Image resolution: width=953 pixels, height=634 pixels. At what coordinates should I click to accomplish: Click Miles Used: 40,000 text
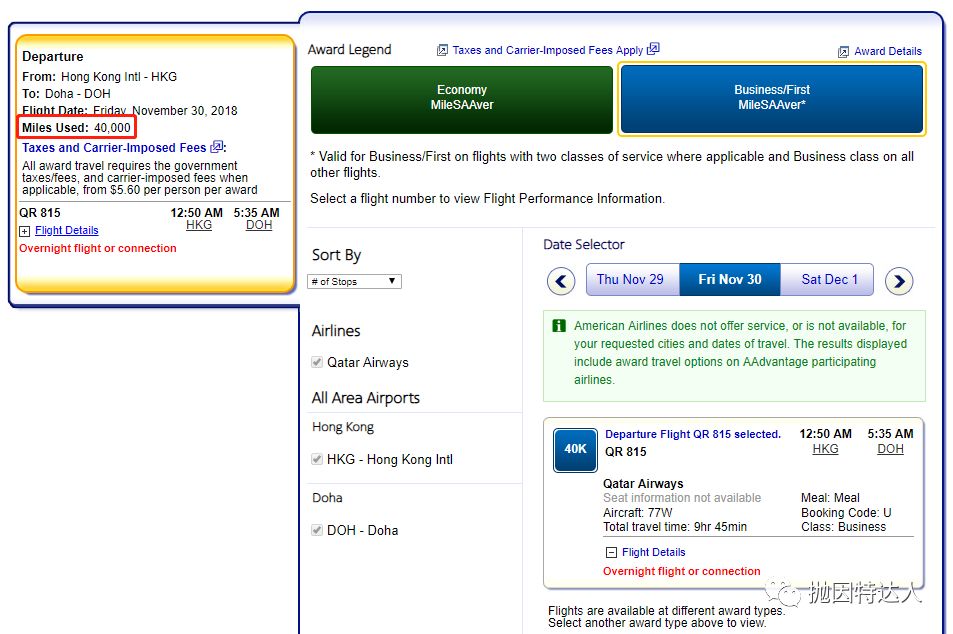click(76, 128)
